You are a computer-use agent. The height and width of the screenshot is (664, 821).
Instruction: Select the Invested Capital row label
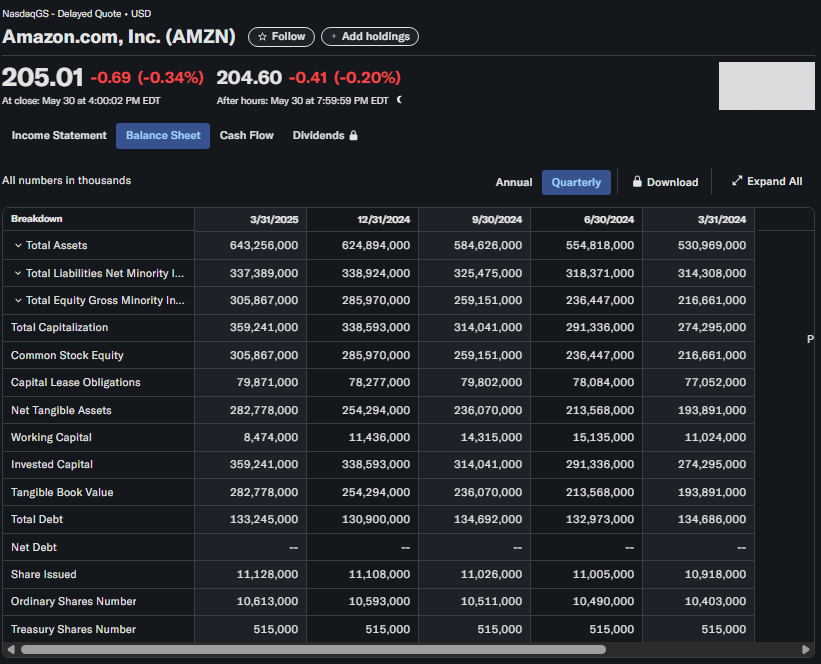click(52, 464)
